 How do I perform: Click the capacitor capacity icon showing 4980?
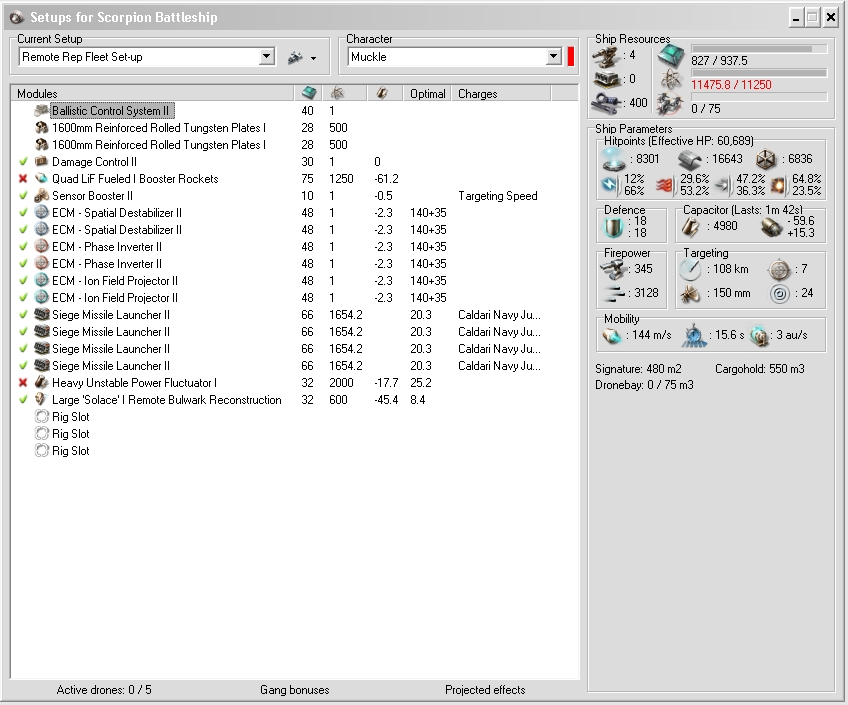point(691,227)
